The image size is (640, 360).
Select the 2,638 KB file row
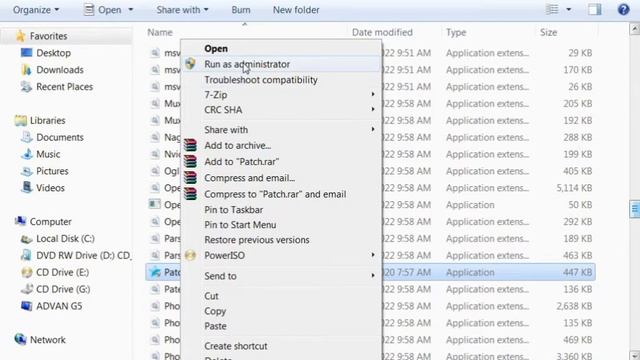370,306
